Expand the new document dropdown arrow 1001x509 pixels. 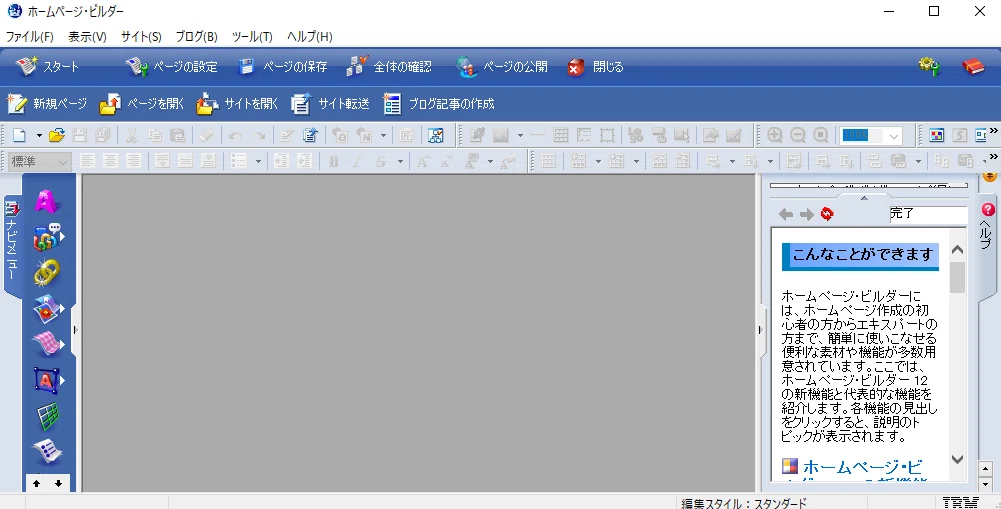click(39, 135)
